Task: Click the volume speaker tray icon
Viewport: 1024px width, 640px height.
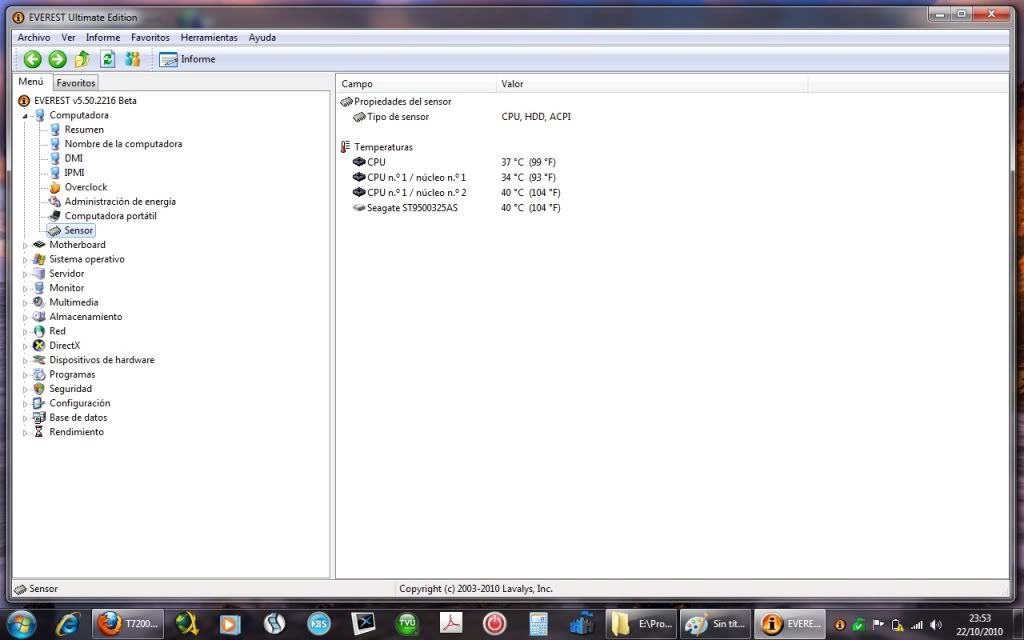Action: (x=936, y=625)
